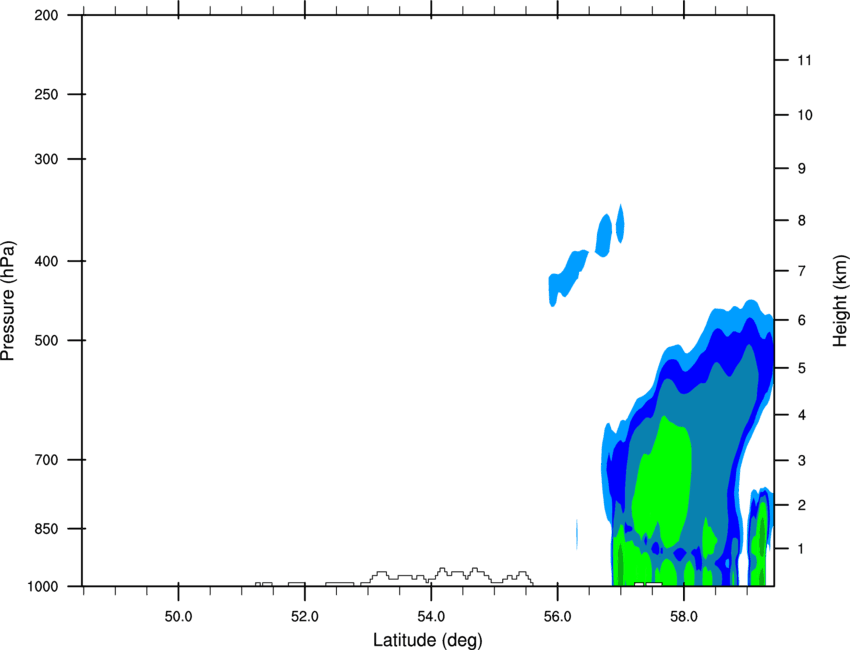Click the "Height (km)" axis title
The image size is (850, 650).
(841, 300)
